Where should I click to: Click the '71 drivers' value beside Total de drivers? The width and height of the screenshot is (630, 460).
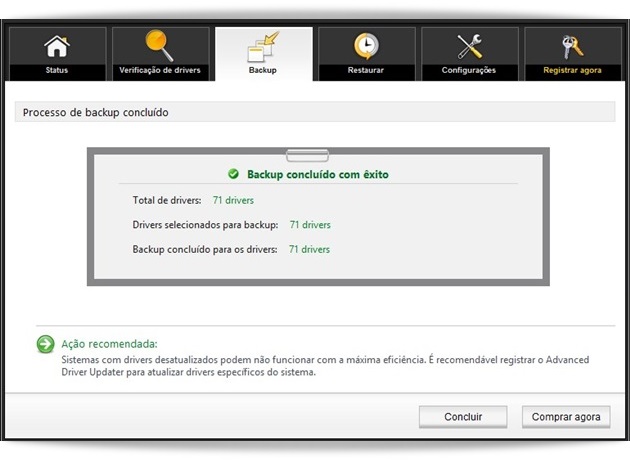(x=233, y=200)
